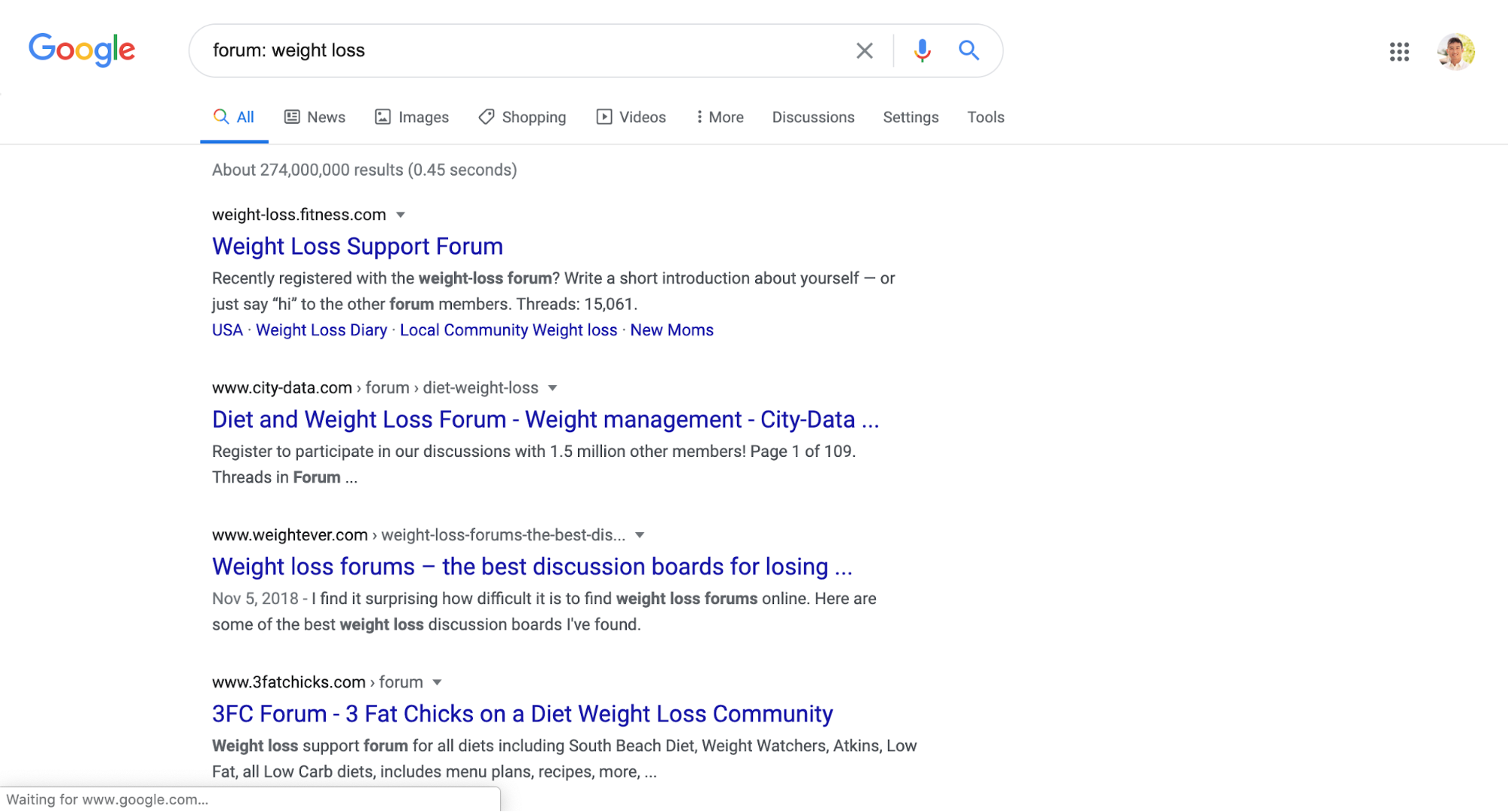Open the 3FC Forum 3 Fat Chicks result
1508x812 pixels.
(522, 714)
